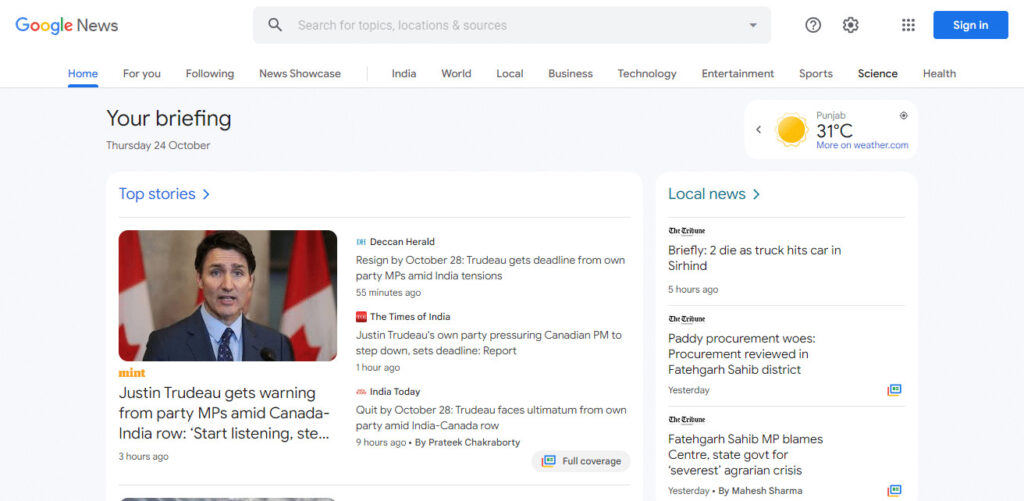Switch to the Sports tab
The height and width of the screenshot is (501, 1024).
pyautogui.click(x=816, y=74)
